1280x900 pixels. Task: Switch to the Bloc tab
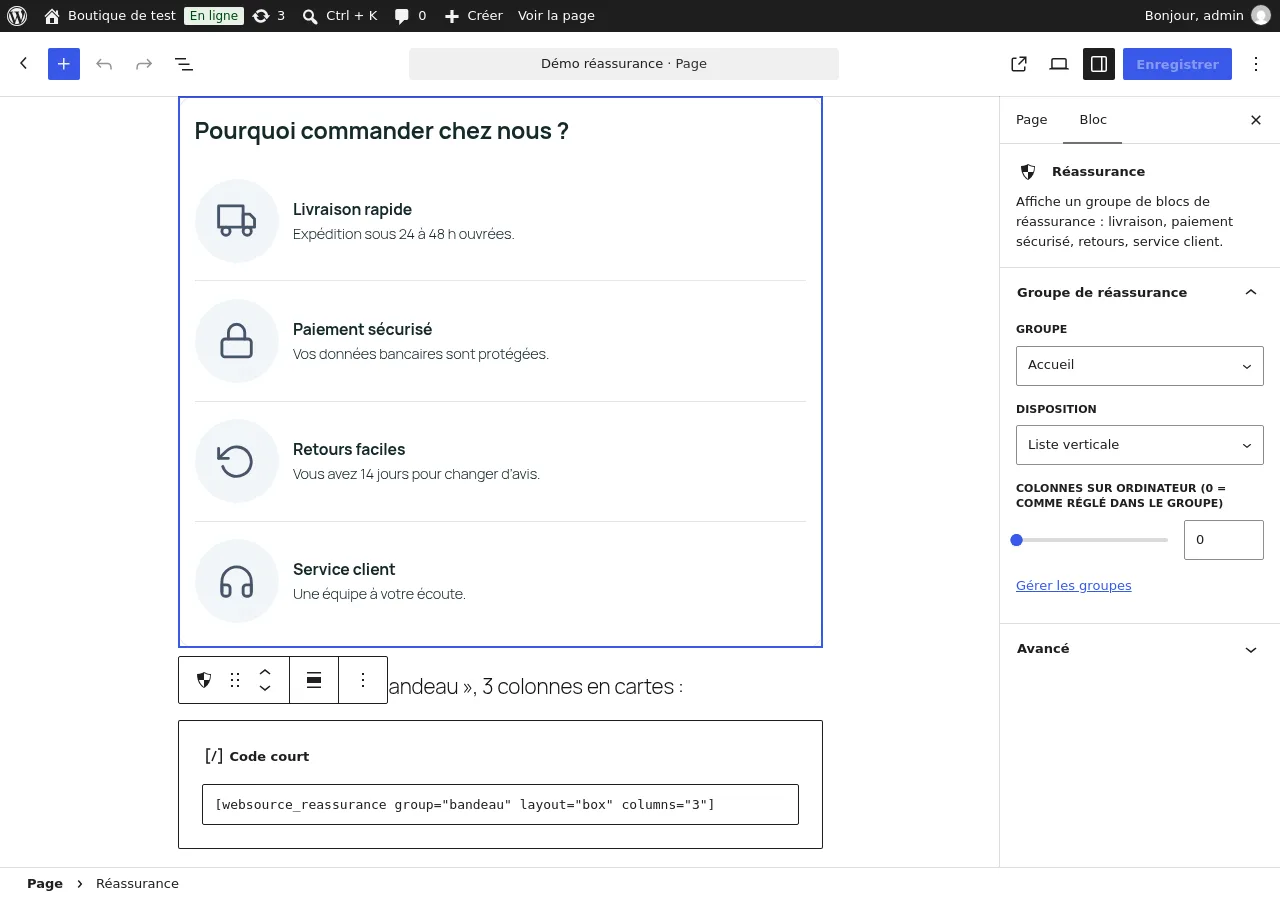point(1093,120)
